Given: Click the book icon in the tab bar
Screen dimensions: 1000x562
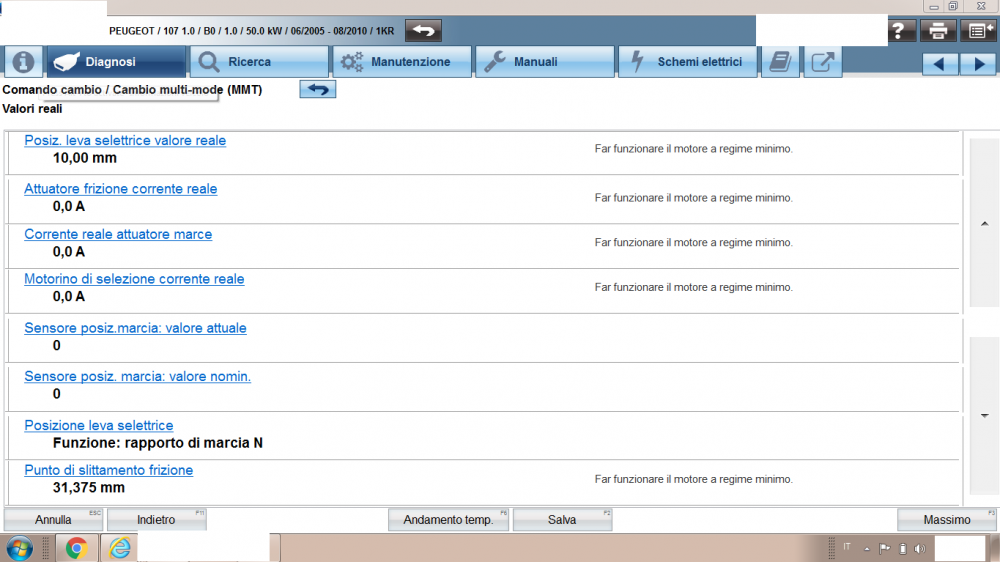Looking at the screenshot, I should 780,62.
